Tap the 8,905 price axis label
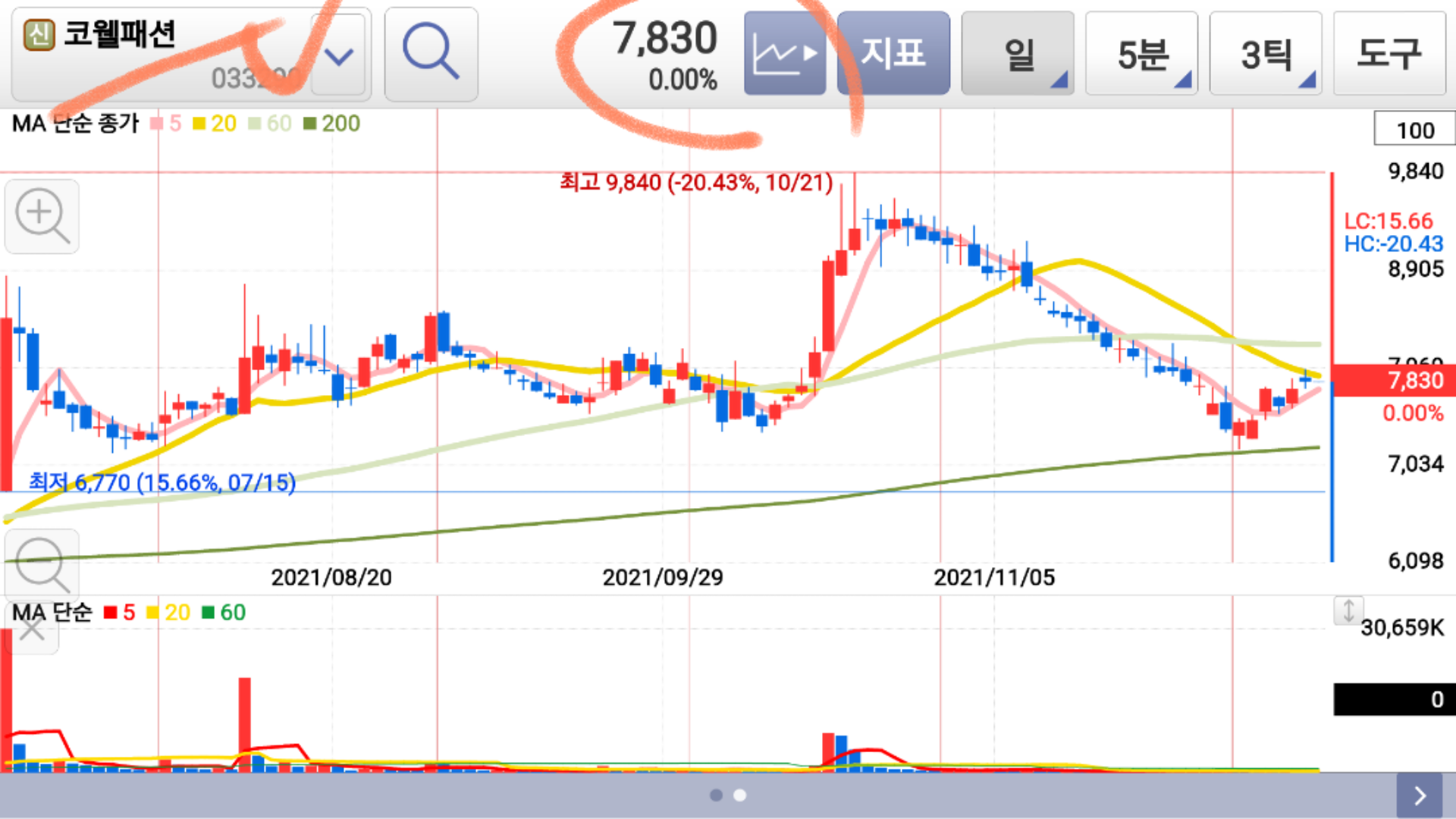 [x=1416, y=269]
